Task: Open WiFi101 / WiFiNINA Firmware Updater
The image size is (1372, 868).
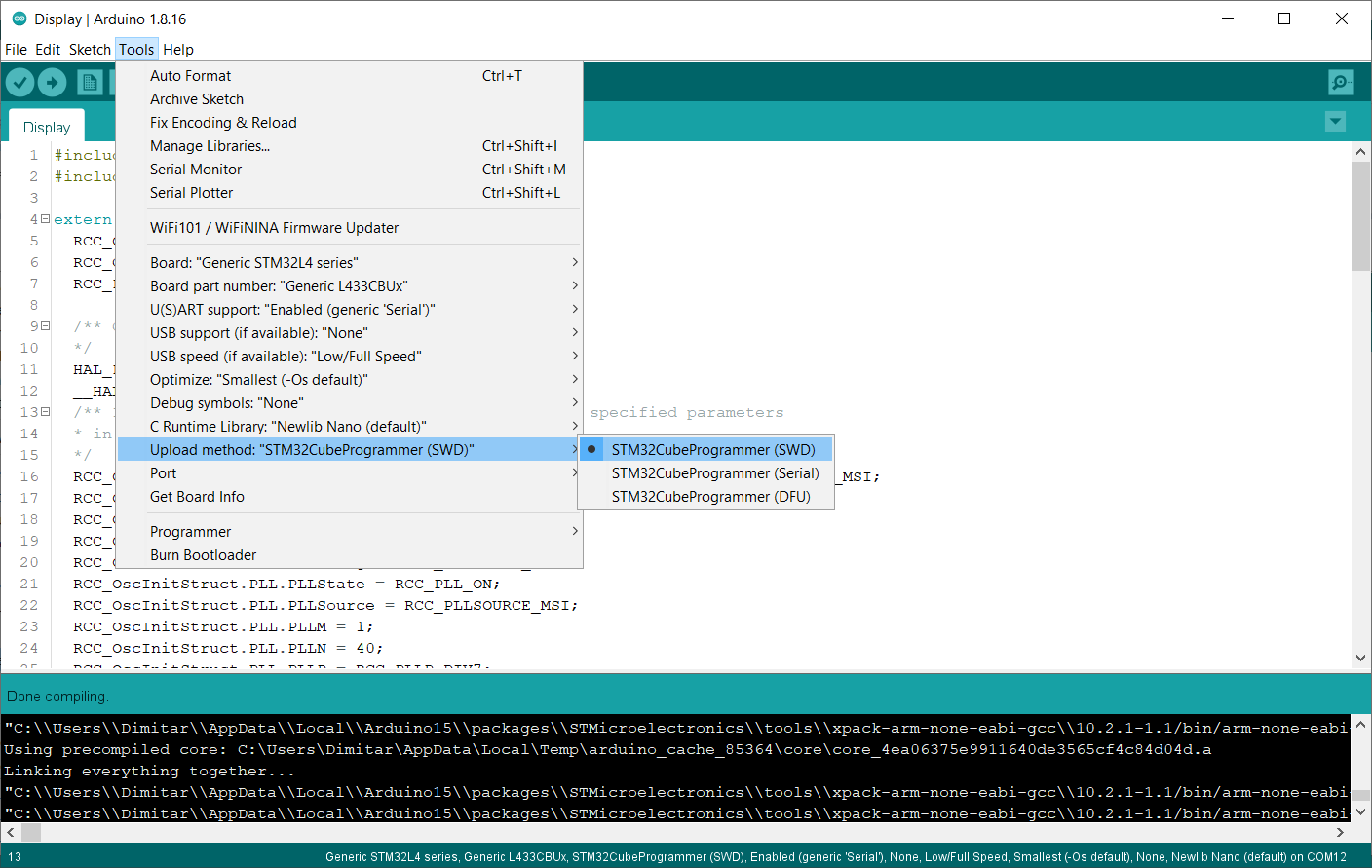Action: (x=350, y=228)
